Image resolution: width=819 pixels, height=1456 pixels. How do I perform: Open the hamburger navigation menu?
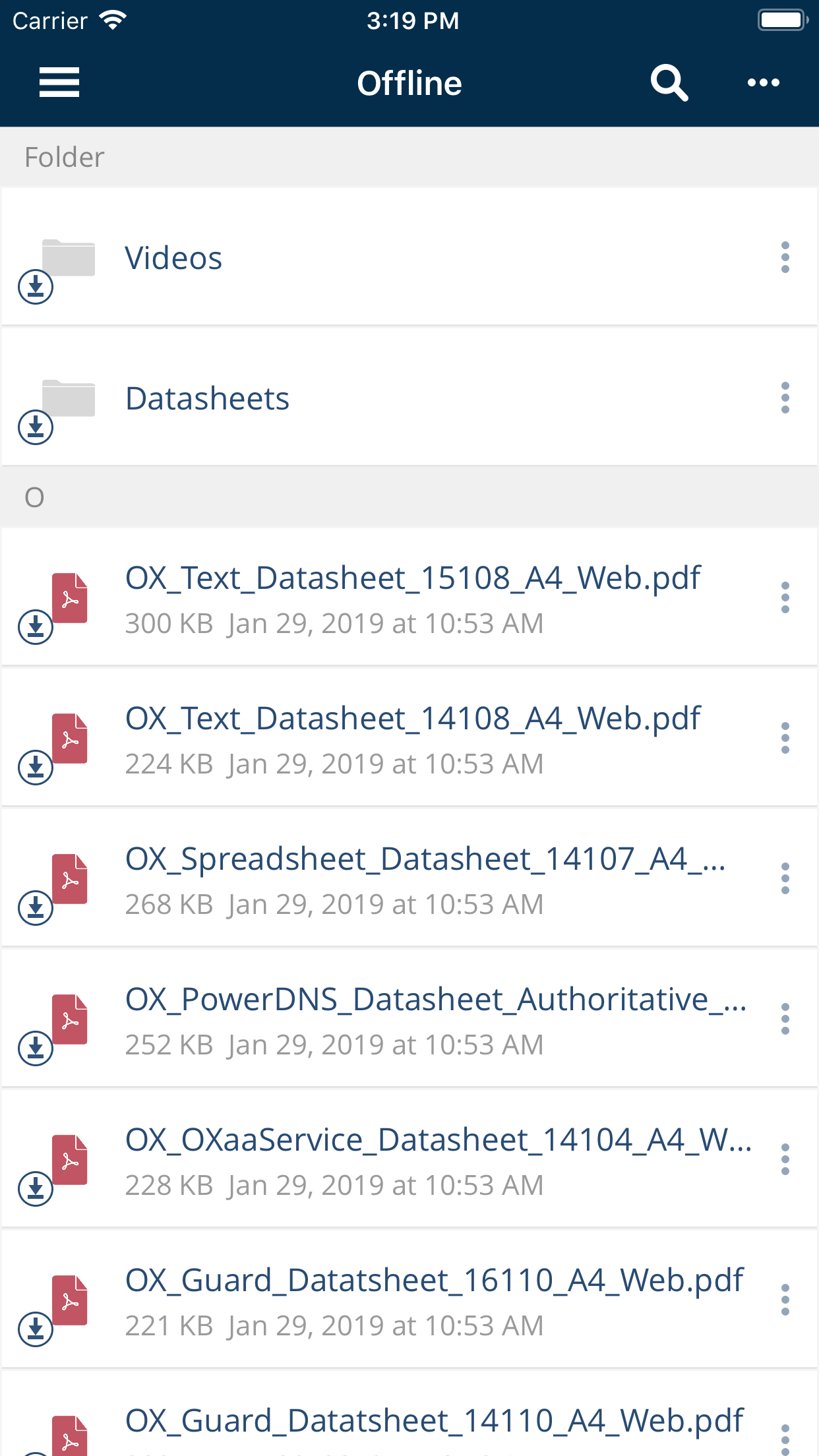(59, 82)
